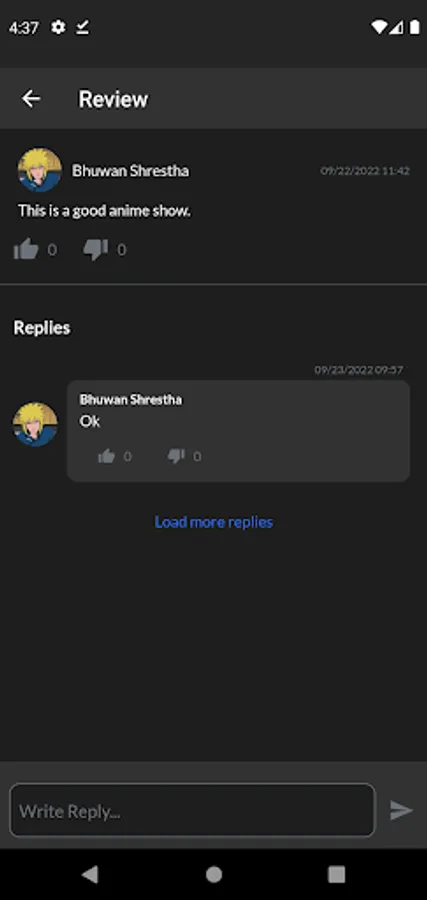Expand the thread via Load more replies
Screen dimensions: 427x900
click(x=214, y=522)
